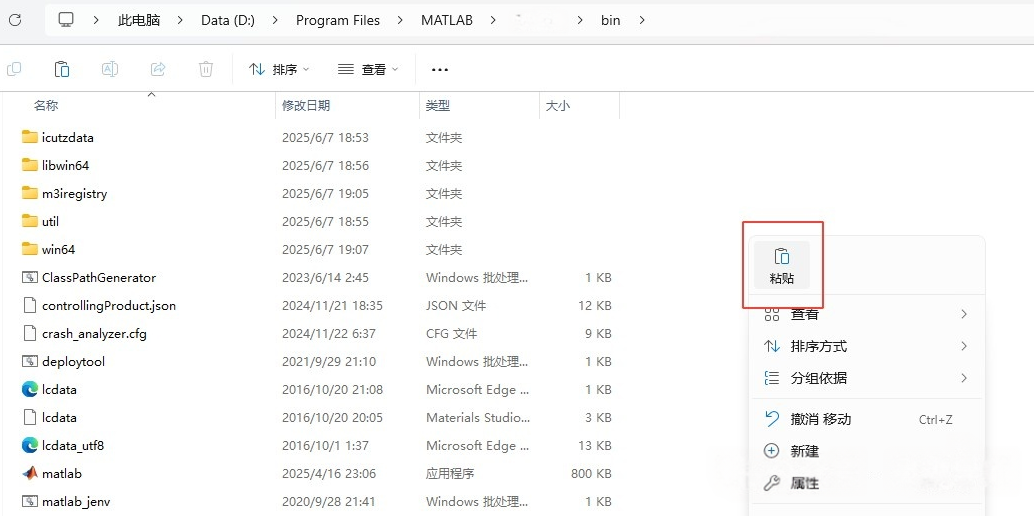Viewport: 1034px width, 516px height.
Task: Navigate to Program Files breadcrumb
Action: click(x=338, y=20)
